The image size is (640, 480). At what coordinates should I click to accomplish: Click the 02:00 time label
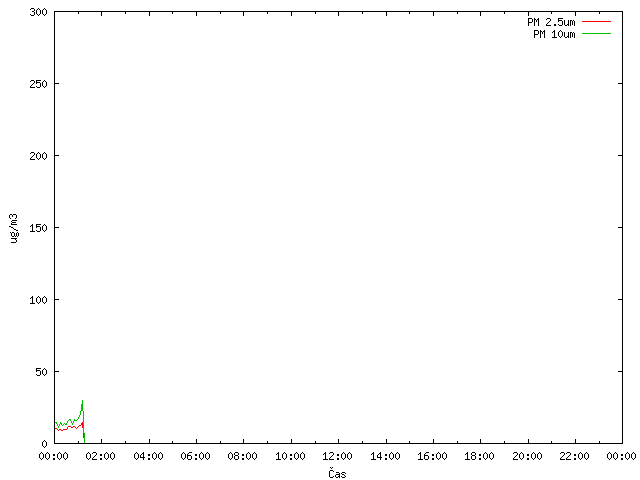click(x=101, y=456)
